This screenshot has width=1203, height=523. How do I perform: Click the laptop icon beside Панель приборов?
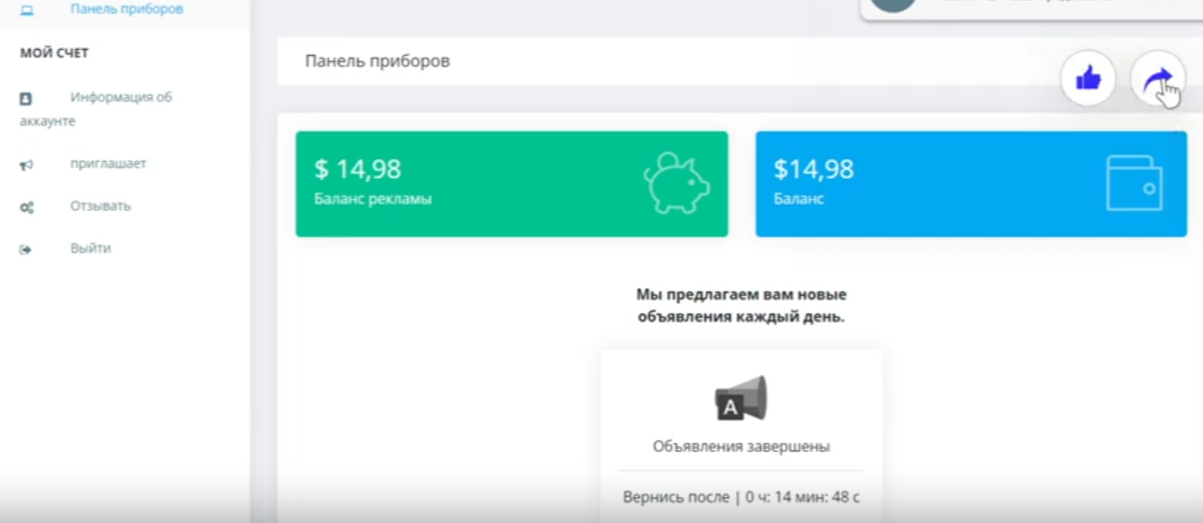point(27,9)
